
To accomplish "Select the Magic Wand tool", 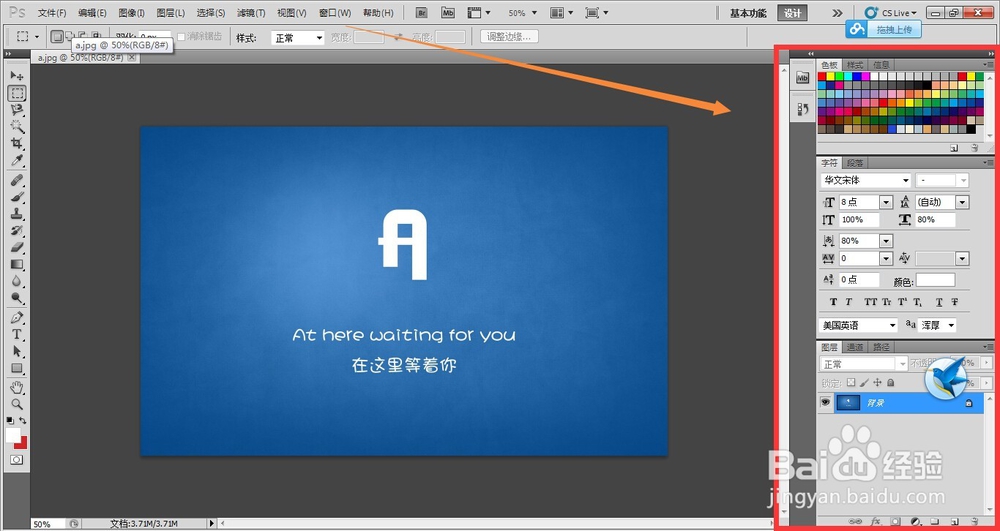I will 17,126.
